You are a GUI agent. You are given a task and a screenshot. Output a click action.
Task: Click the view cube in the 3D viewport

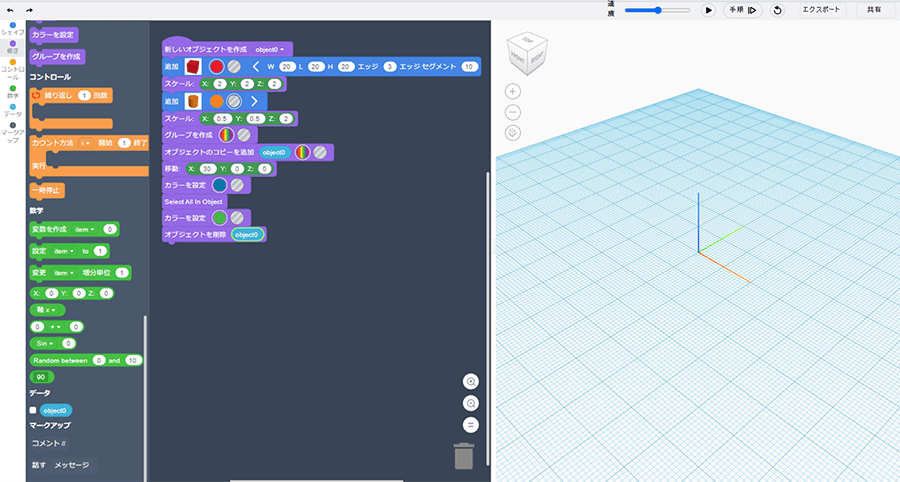(527, 53)
